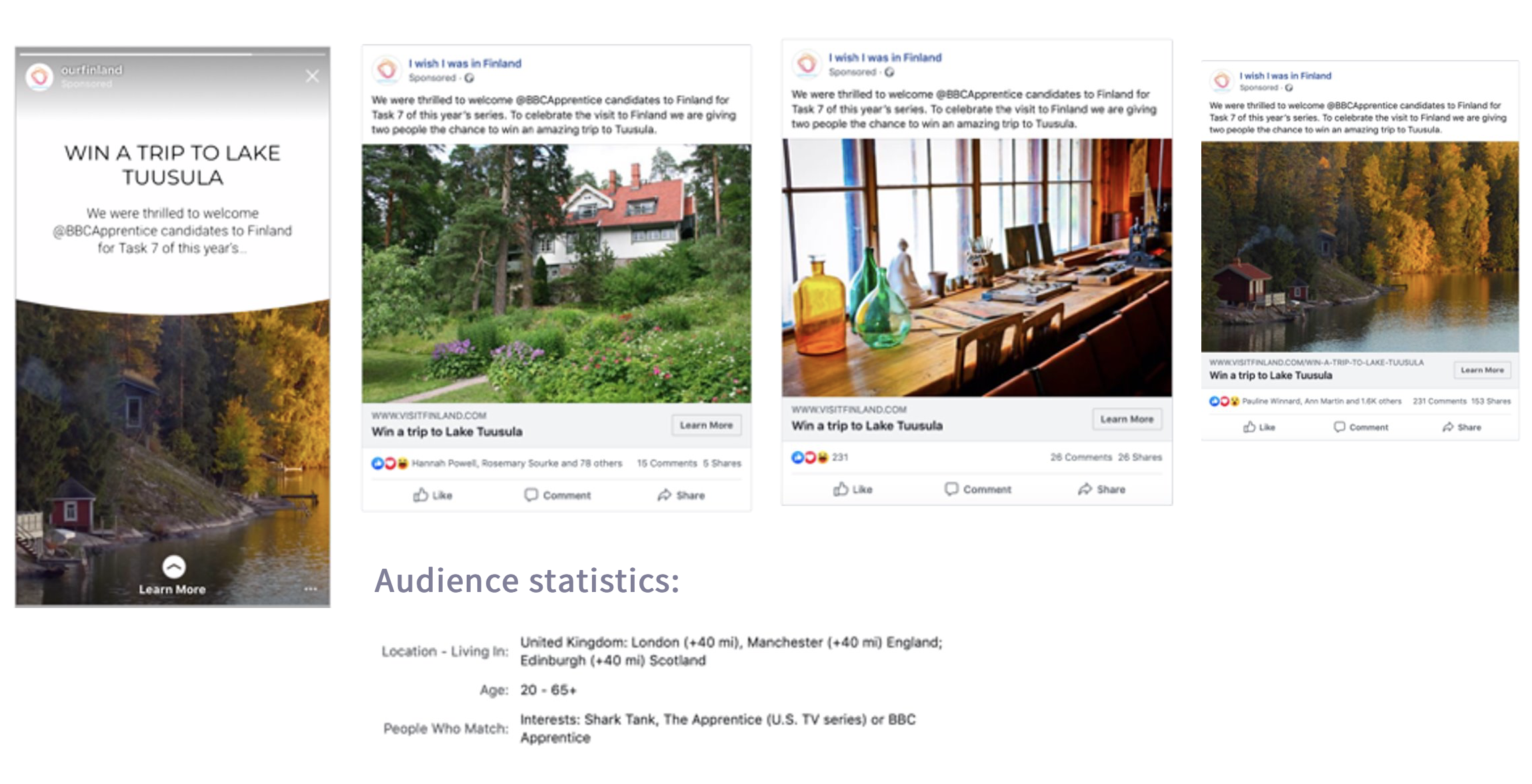Open 231 Comments on the lake ad

(x=1439, y=401)
